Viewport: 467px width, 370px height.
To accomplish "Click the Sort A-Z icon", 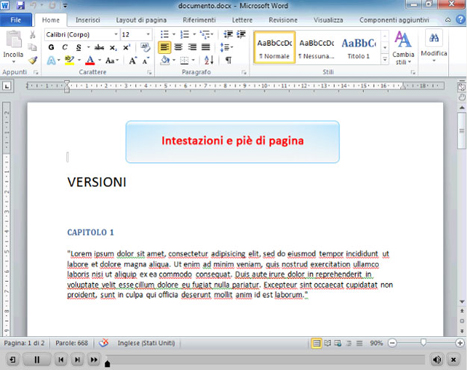I will coord(209,60).
